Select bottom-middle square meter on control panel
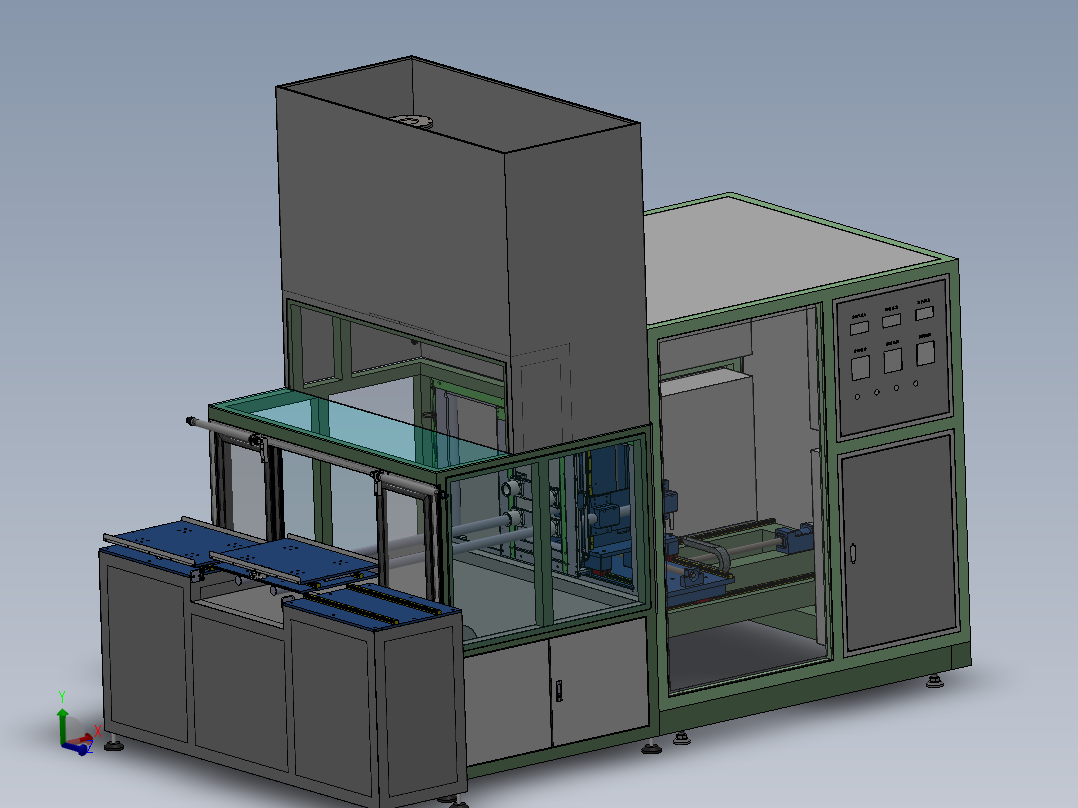This screenshot has width=1078, height=808. point(892,361)
